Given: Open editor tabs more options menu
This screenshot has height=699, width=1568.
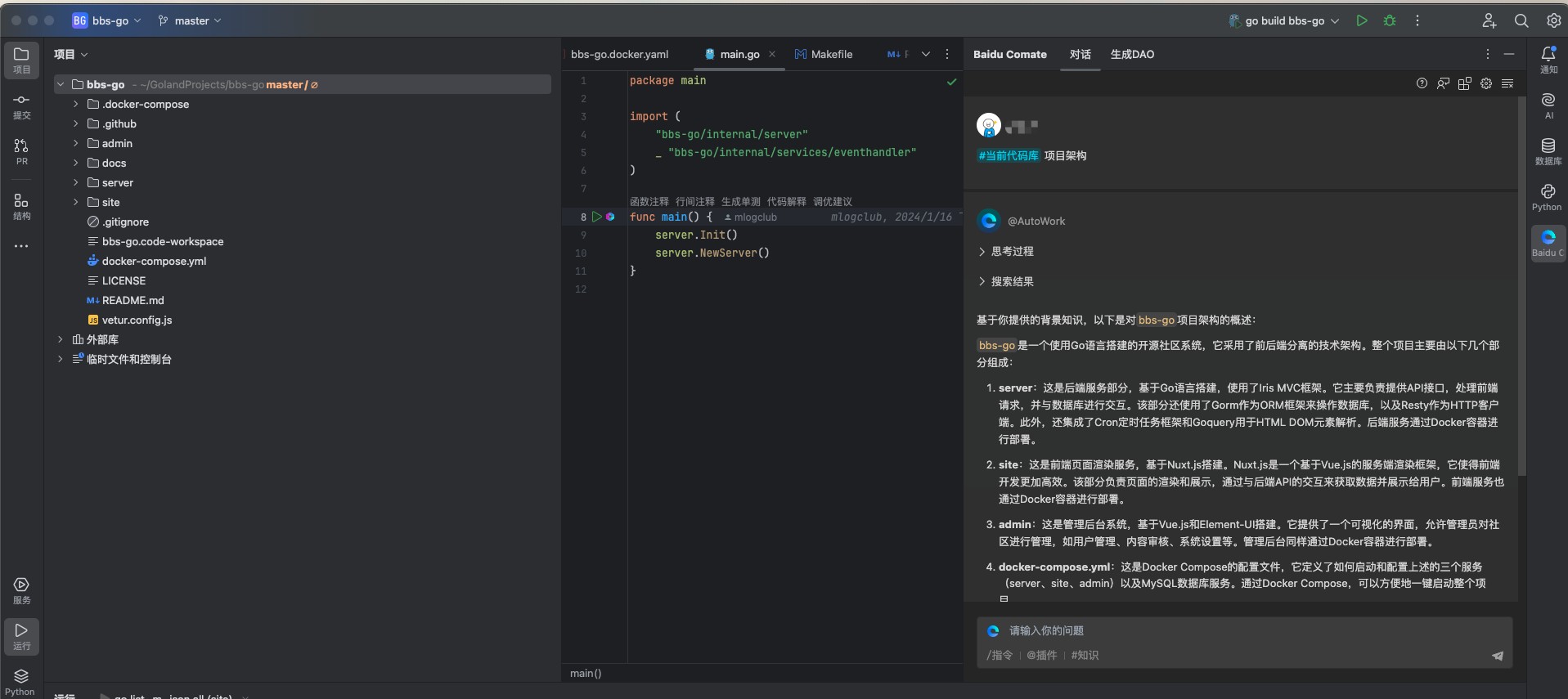Looking at the screenshot, I should [x=947, y=54].
